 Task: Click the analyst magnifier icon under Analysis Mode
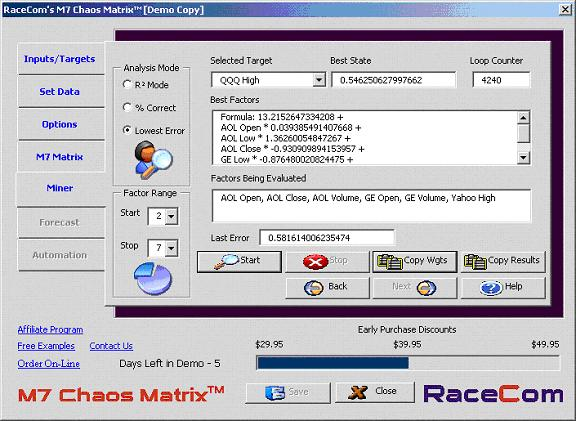point(153,160)
